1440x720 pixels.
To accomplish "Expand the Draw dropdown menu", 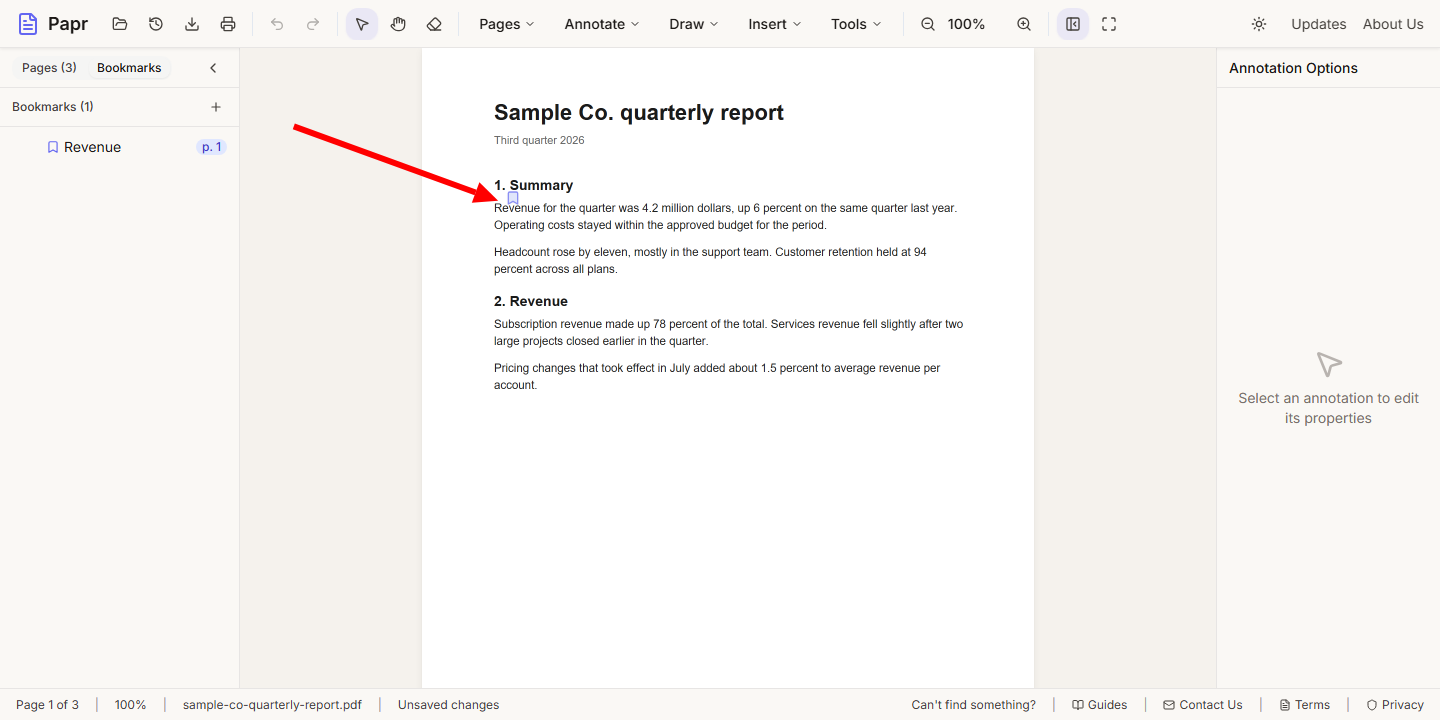I will 694,24.
